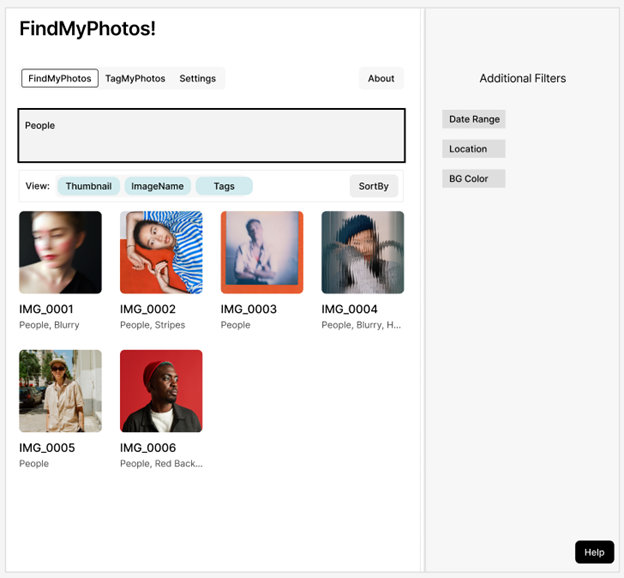Click the Help button
624x578 pixels.
tap(594, 552)
